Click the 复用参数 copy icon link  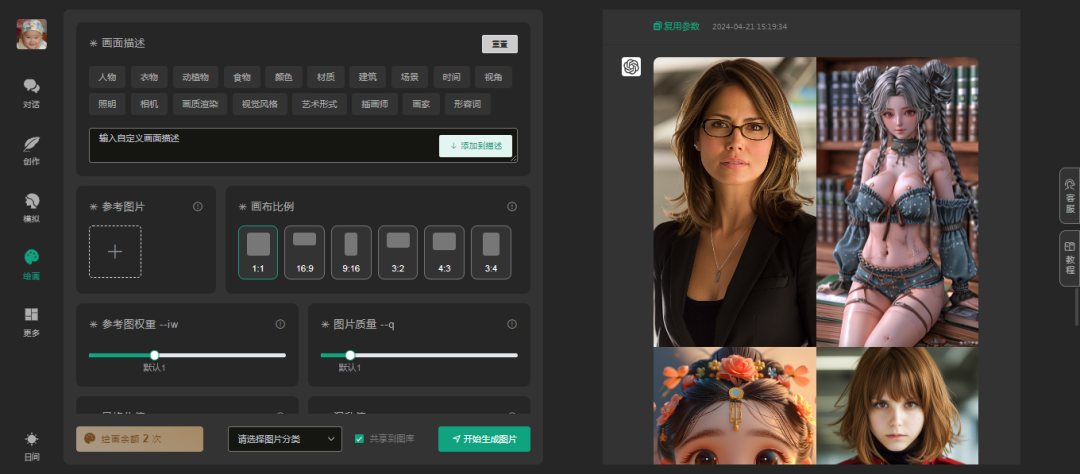pos(676,26)
